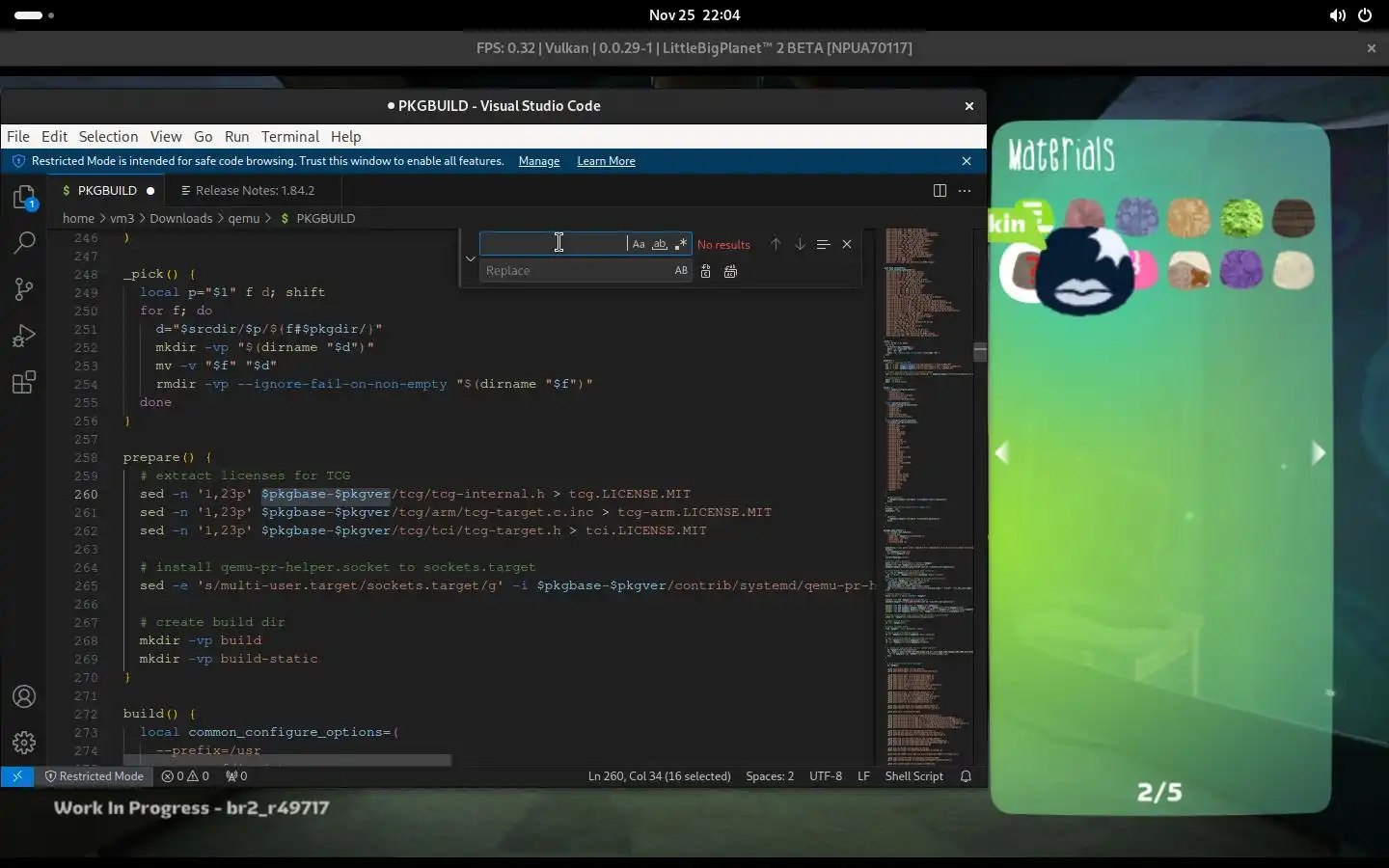Click the Downloads breadcrumb segment

tap(180, 219)
